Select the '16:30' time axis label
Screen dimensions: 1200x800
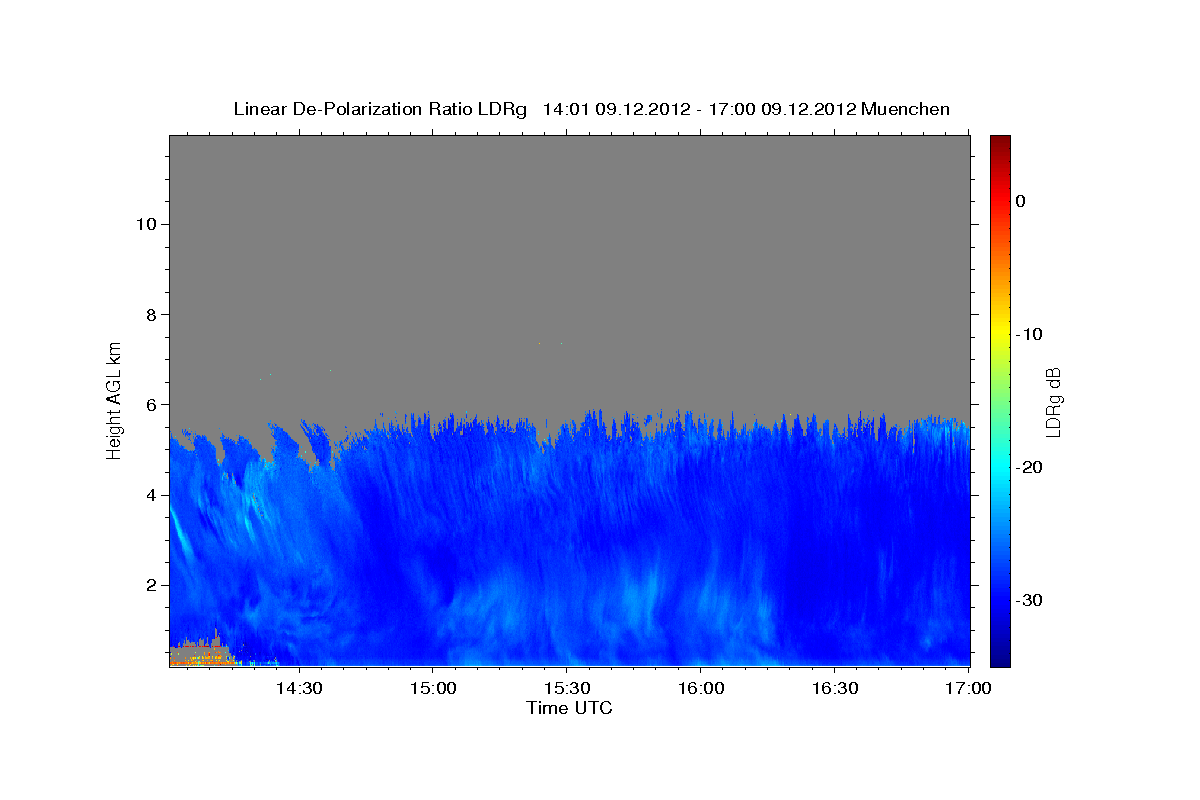pos(835,688)
